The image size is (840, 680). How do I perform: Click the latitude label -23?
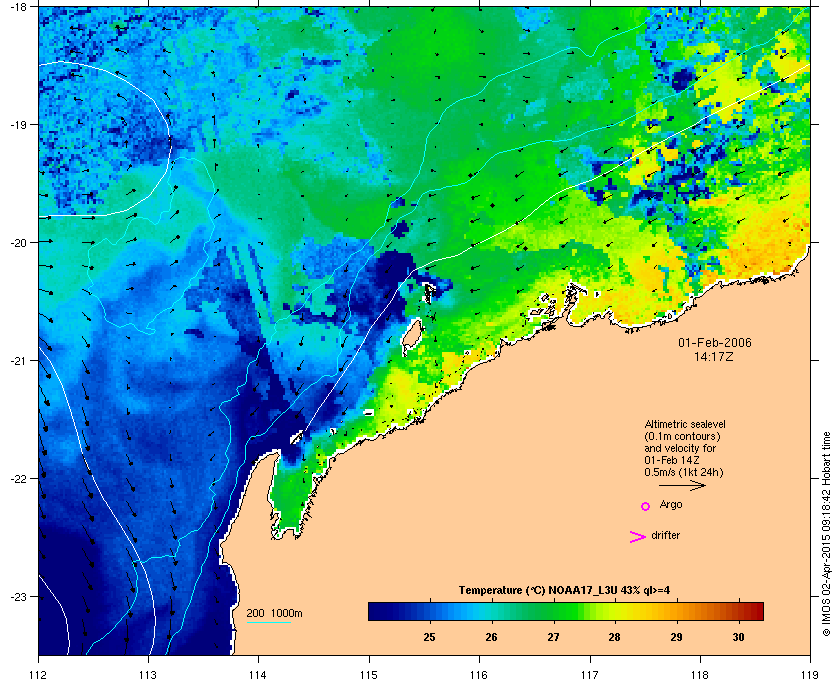[18, 596]
